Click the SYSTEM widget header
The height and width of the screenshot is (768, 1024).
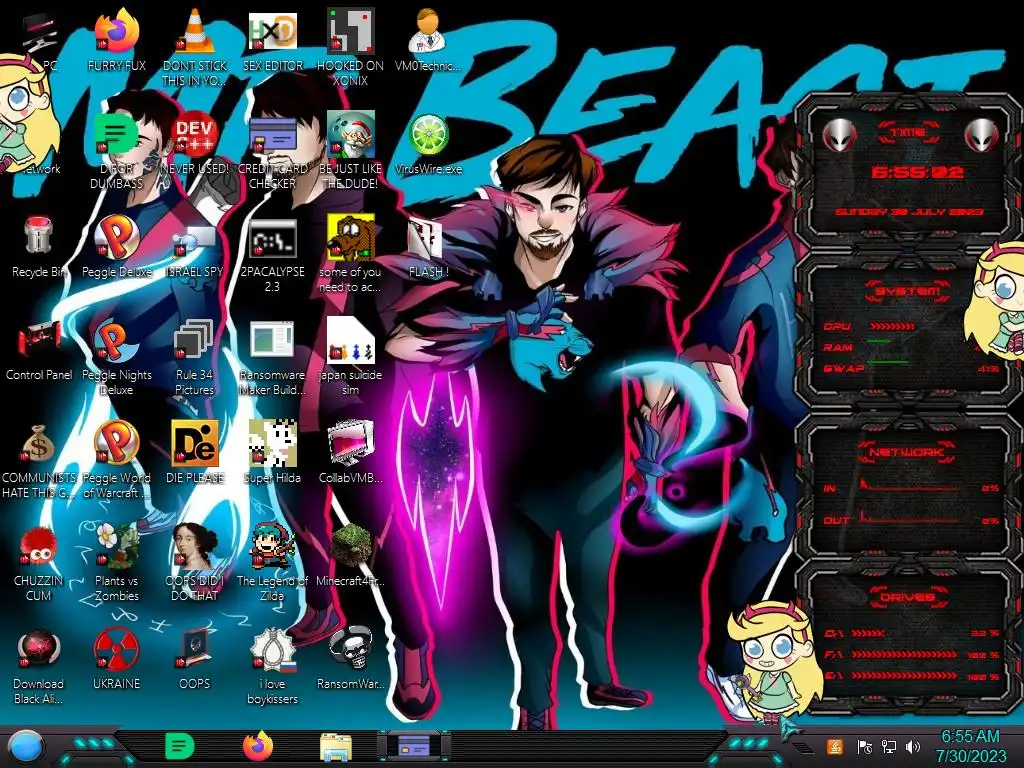pyautogui.click(x=908, y=291)
